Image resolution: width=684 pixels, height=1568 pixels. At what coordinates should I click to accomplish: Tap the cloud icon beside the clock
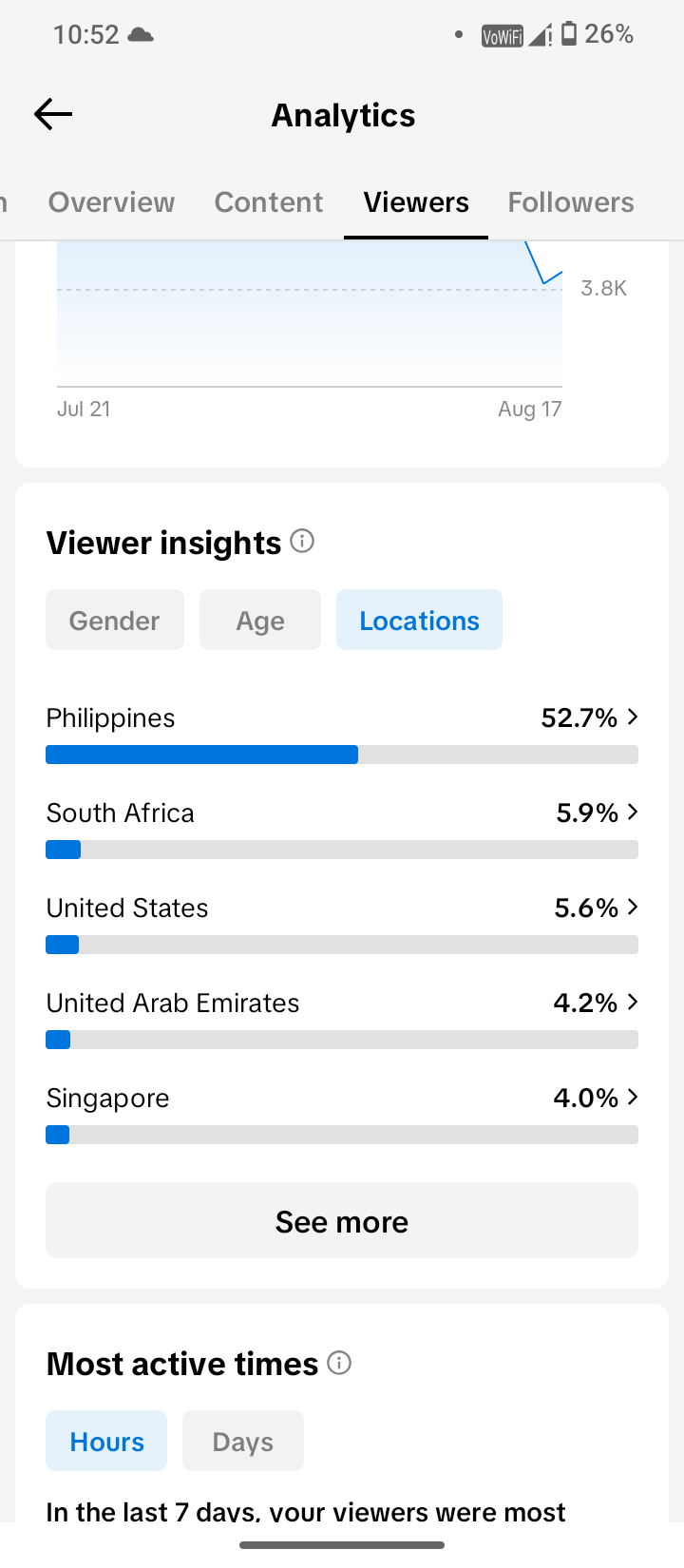click(x=141, y=35)
